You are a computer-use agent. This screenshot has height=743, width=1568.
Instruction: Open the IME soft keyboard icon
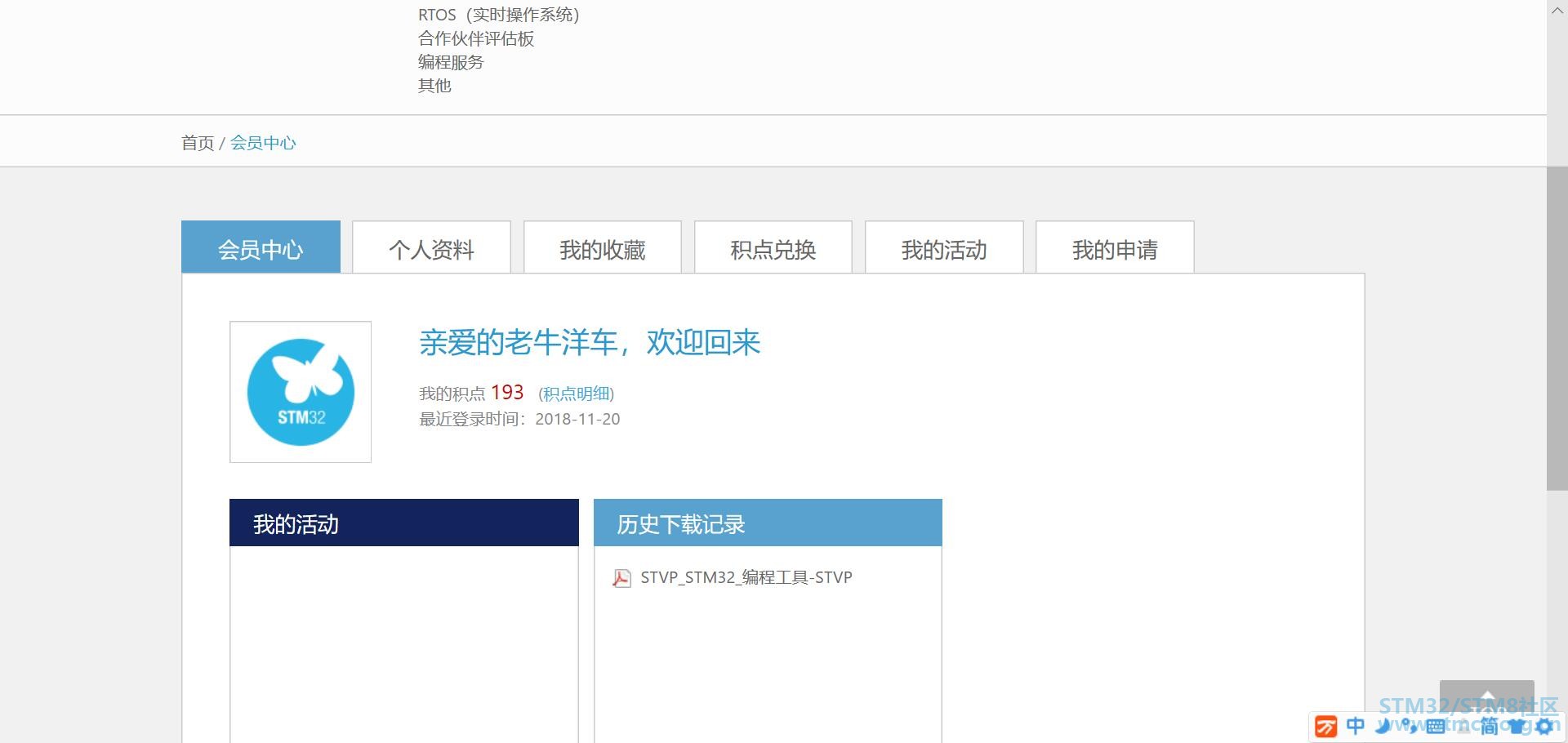1435,726
